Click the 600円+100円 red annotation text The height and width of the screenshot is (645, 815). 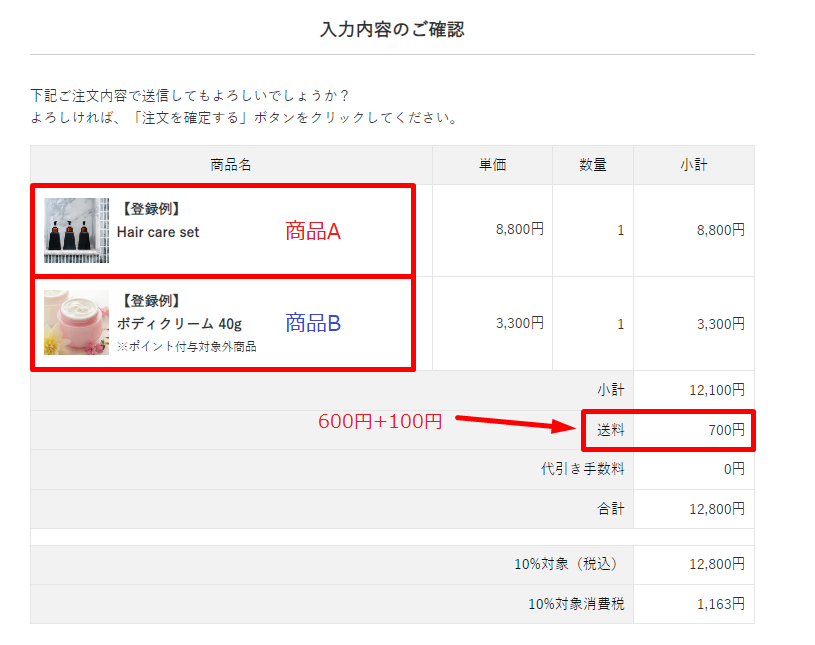pyautogui.click(x=380, y=422)
